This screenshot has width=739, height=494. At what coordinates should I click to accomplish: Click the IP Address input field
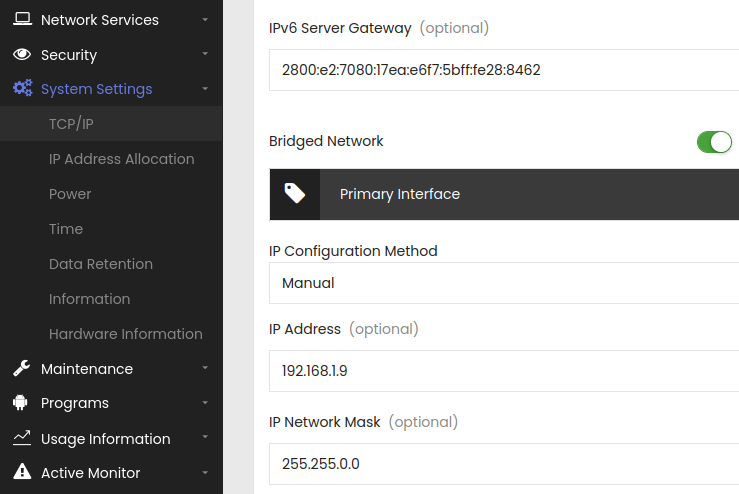[x=504, y=371]
